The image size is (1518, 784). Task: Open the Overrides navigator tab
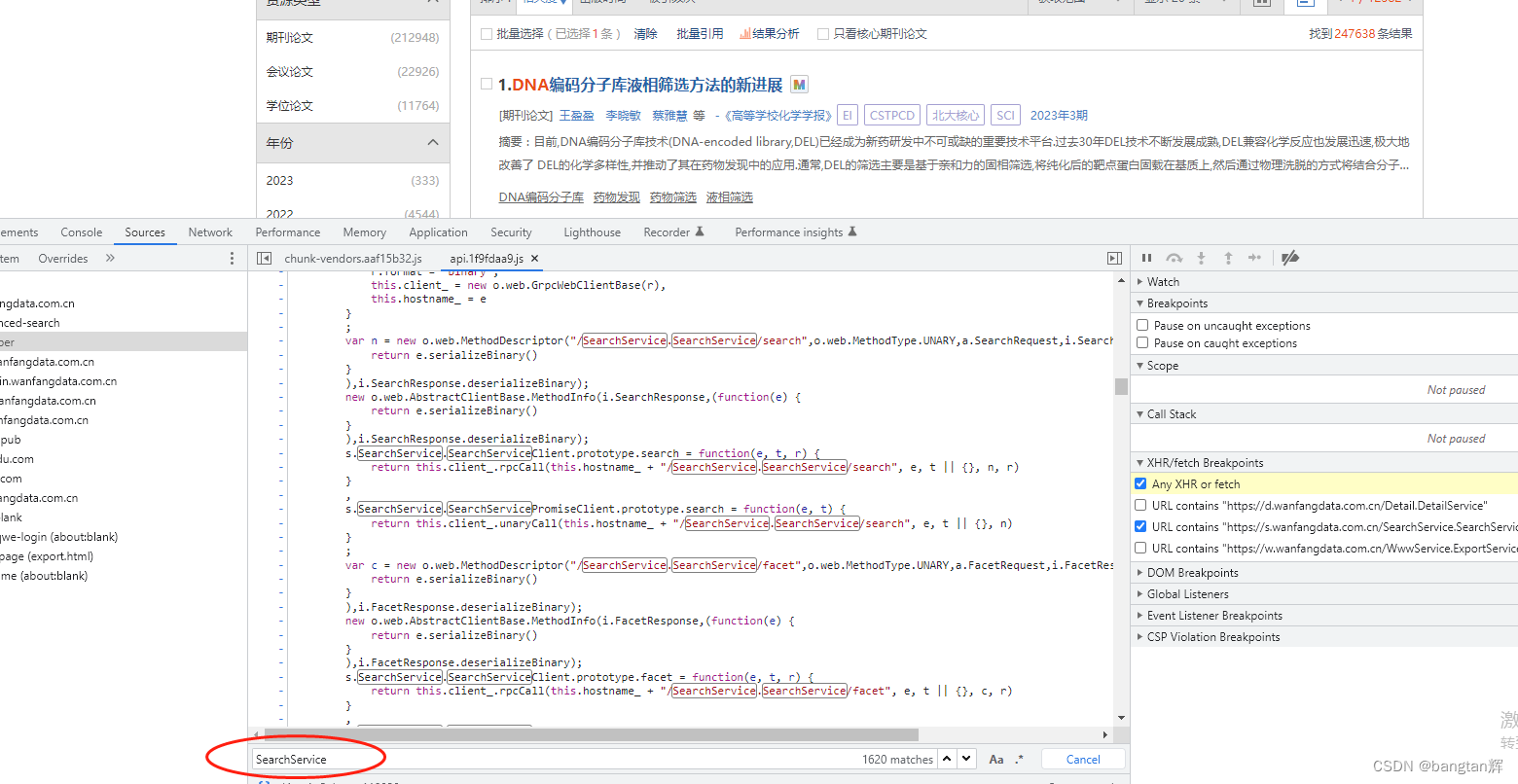pyautogui.click(x=63, y=259)
